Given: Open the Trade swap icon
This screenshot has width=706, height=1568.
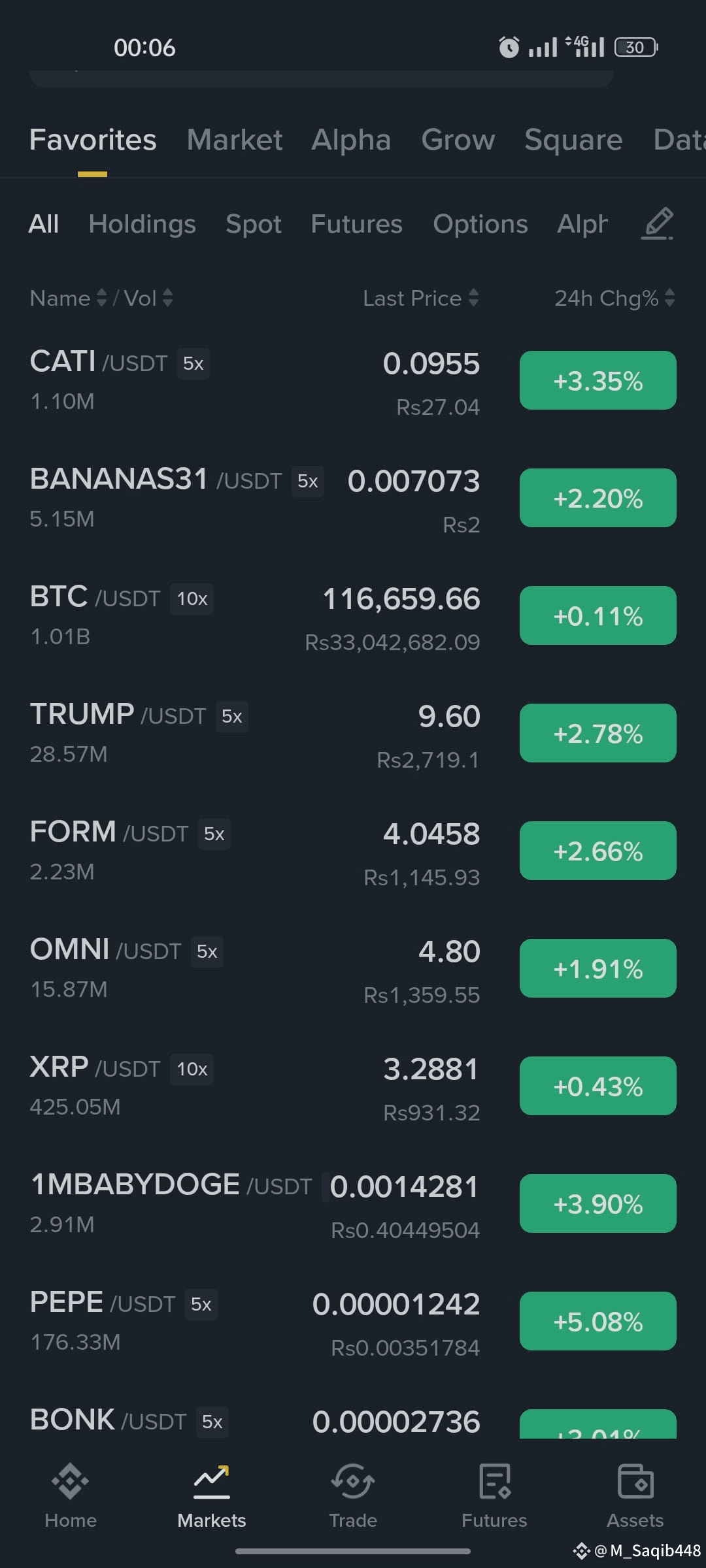Looking at the screenshot, I should click(x=353, y=1480).
